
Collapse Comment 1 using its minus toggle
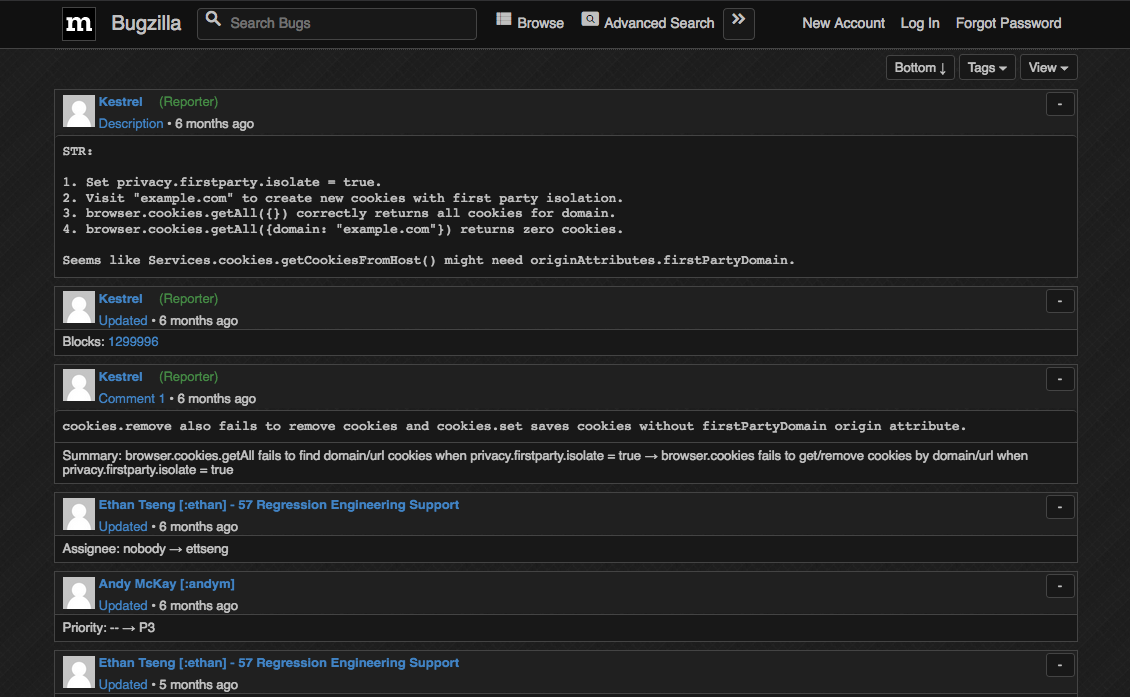(x=1059, y=379)
